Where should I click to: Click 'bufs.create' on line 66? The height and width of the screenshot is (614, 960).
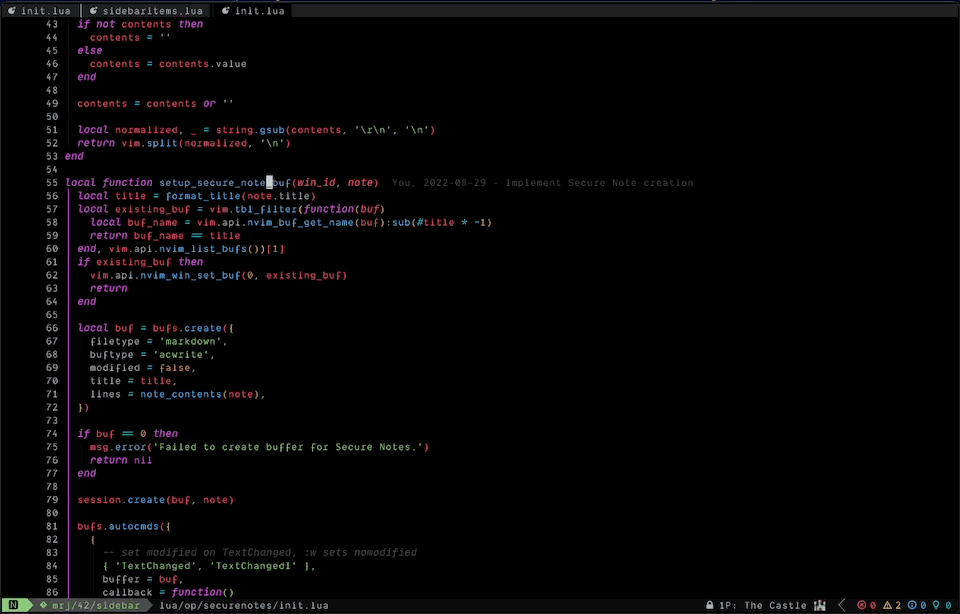click(x=187, y=328)
